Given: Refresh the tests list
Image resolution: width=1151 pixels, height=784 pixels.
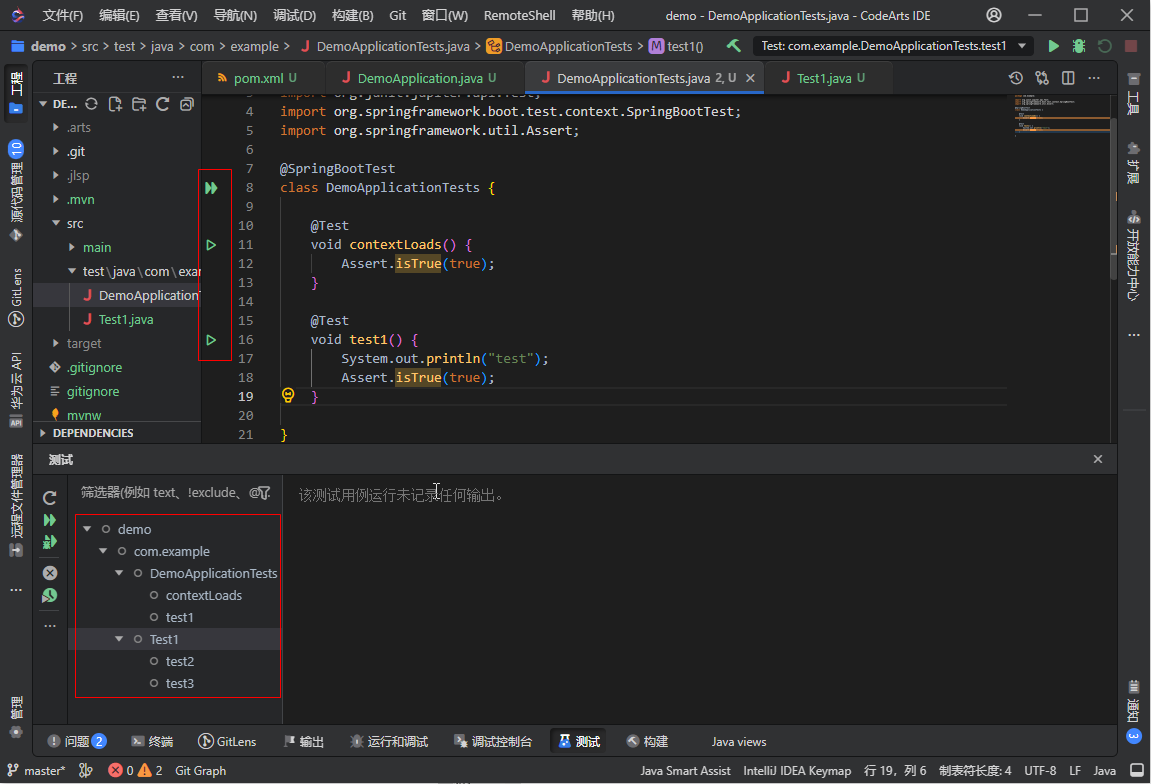Looking at the screenshot, I should tap(49, 497).
